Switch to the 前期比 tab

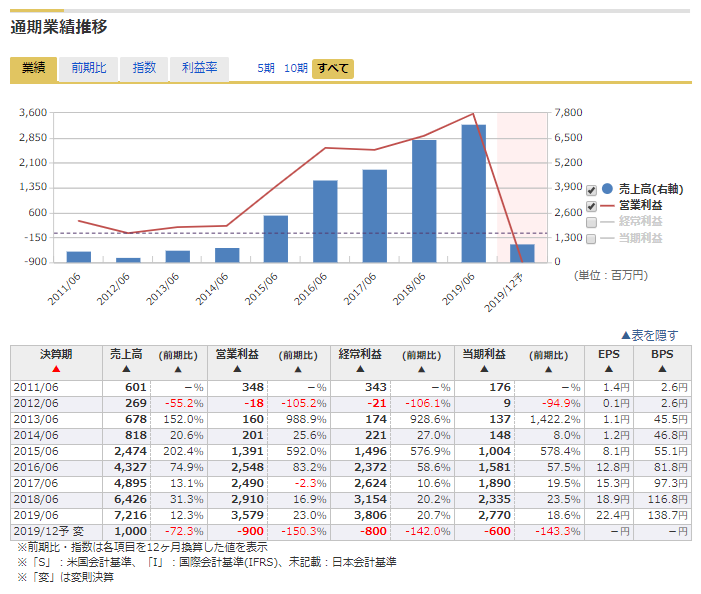[88, 68]
